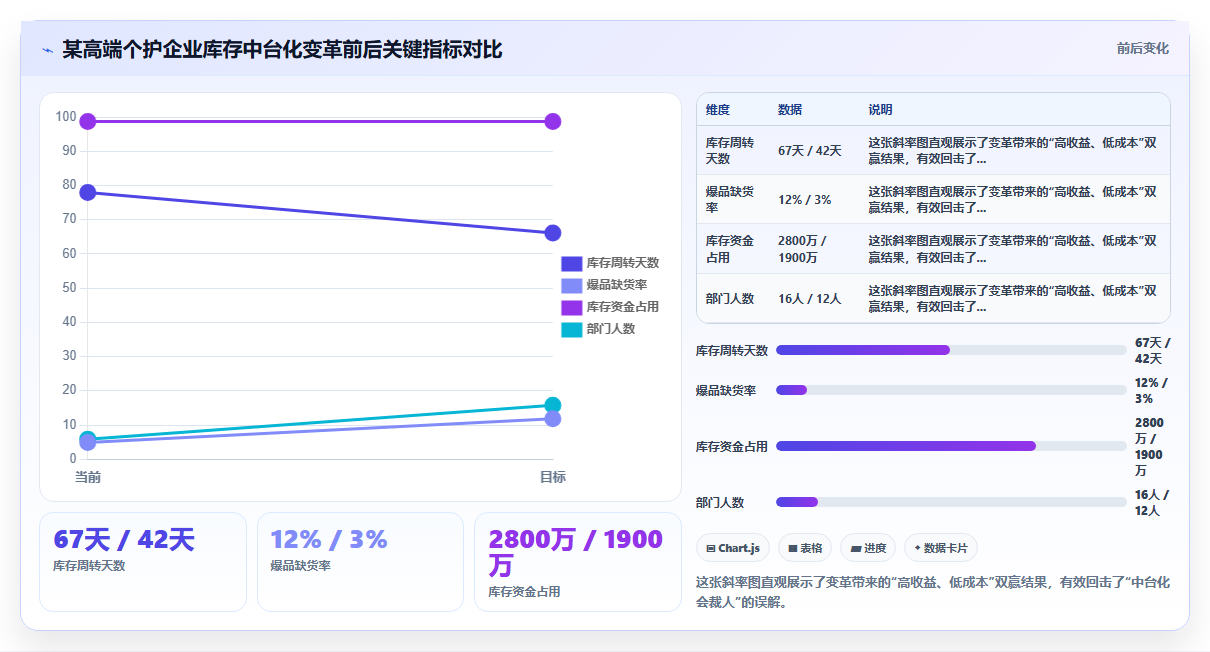Click the Chart.js tag chip
The height and width of the screenshot is (652, 1210).
pos(733,548)
